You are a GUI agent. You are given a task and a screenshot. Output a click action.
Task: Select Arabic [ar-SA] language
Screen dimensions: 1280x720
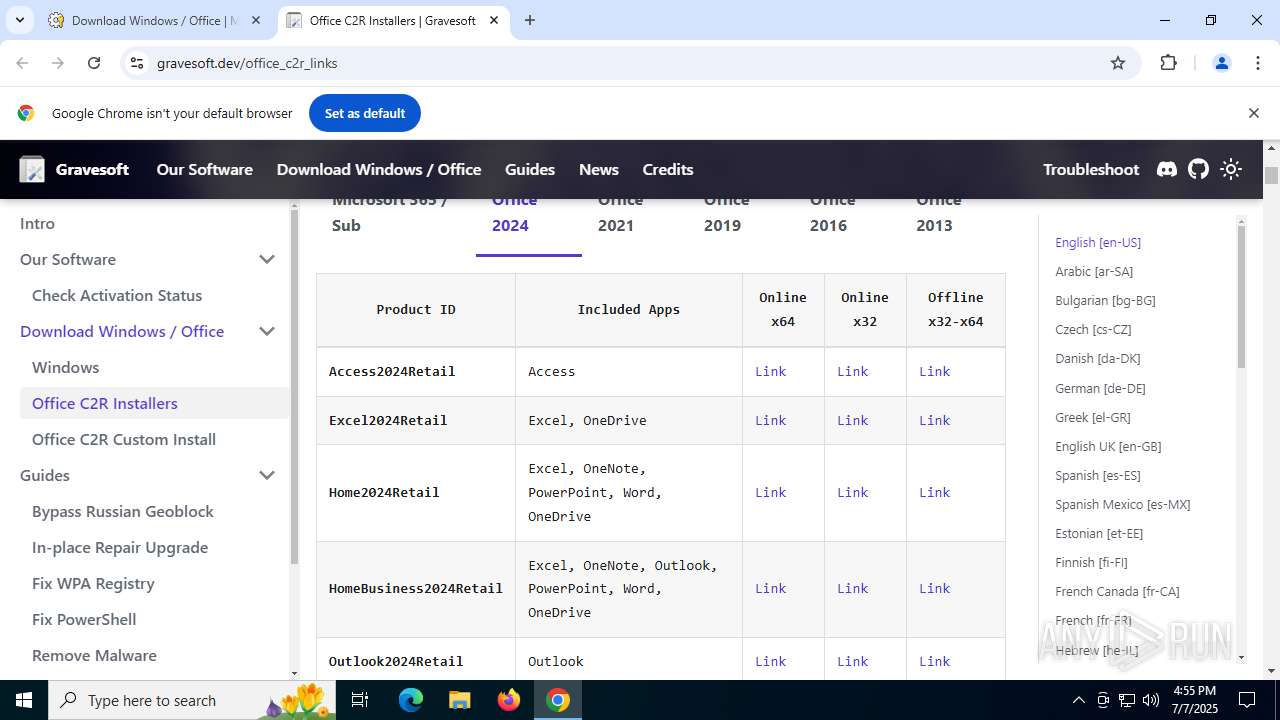[1094, 271]
